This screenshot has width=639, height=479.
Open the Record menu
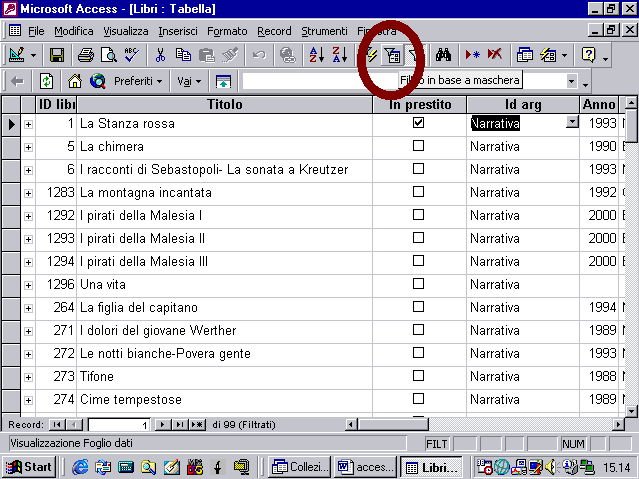click(274, 31)
